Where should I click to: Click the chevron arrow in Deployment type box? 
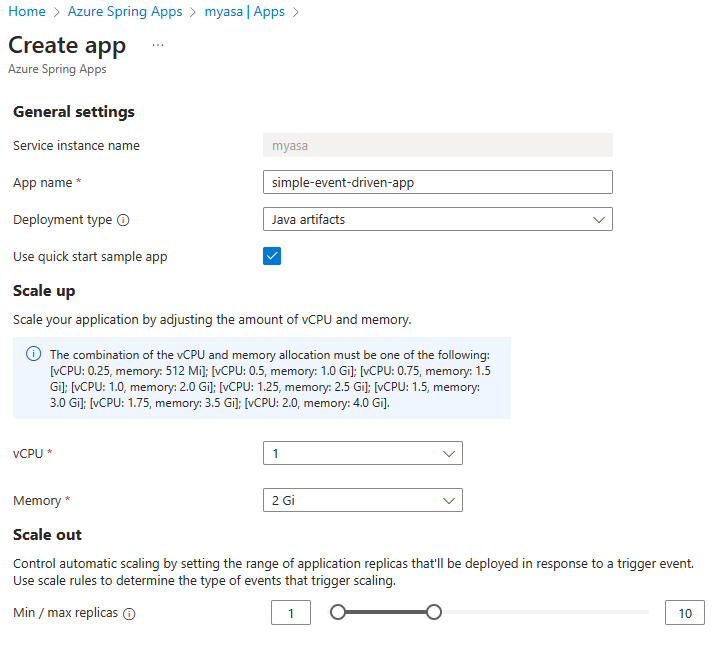coord(599,219)
